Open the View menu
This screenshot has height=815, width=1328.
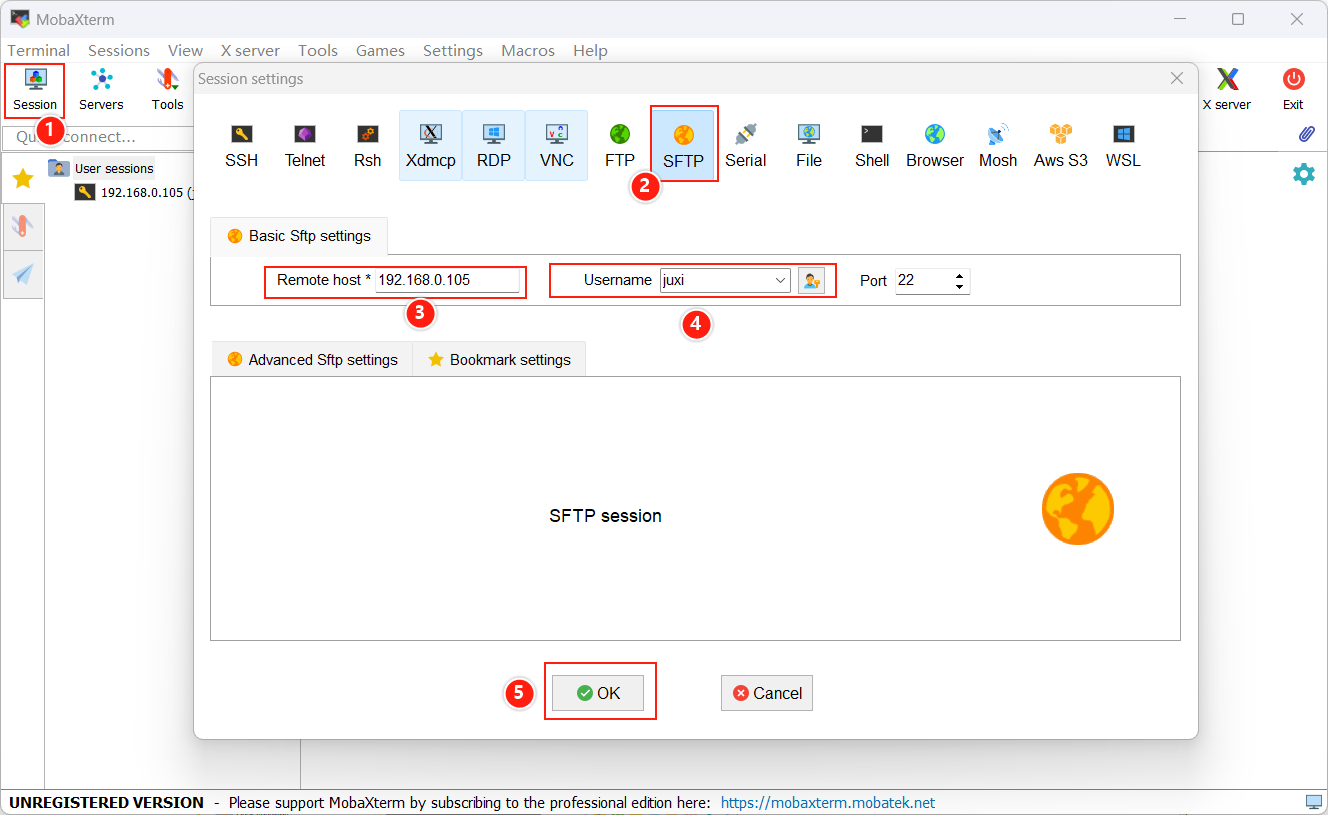coord(185,50)
